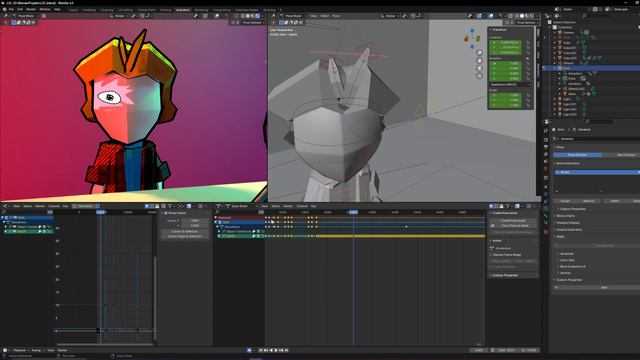The height and width of the screenshot is (360, 640).
Task: Click the Pose Position button
Action: (x=577, y=155)
